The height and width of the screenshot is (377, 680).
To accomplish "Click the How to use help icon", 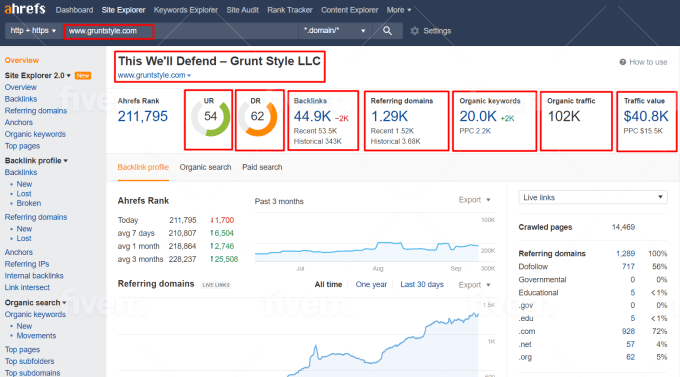I will click(623, 62).
